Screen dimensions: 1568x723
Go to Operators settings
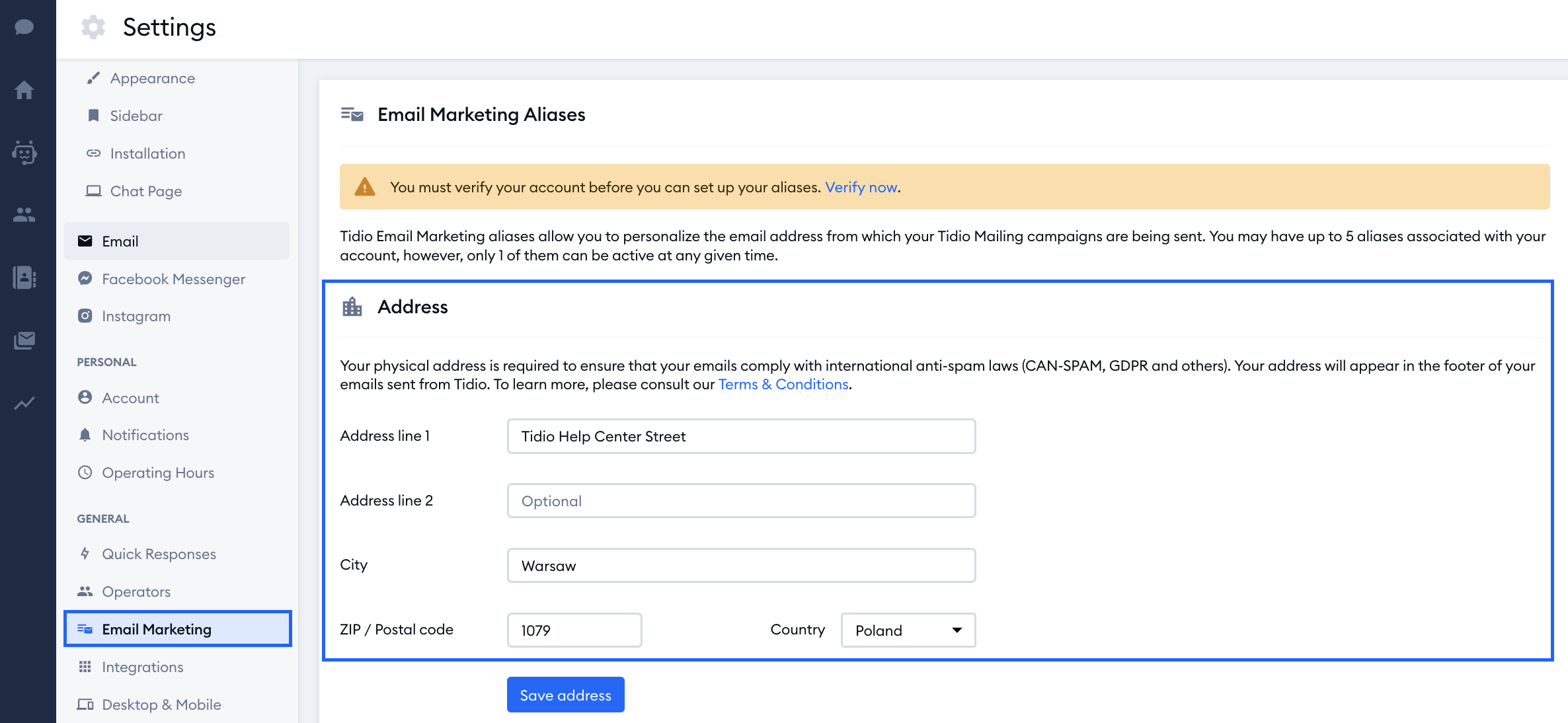click(x=136, y=591)
